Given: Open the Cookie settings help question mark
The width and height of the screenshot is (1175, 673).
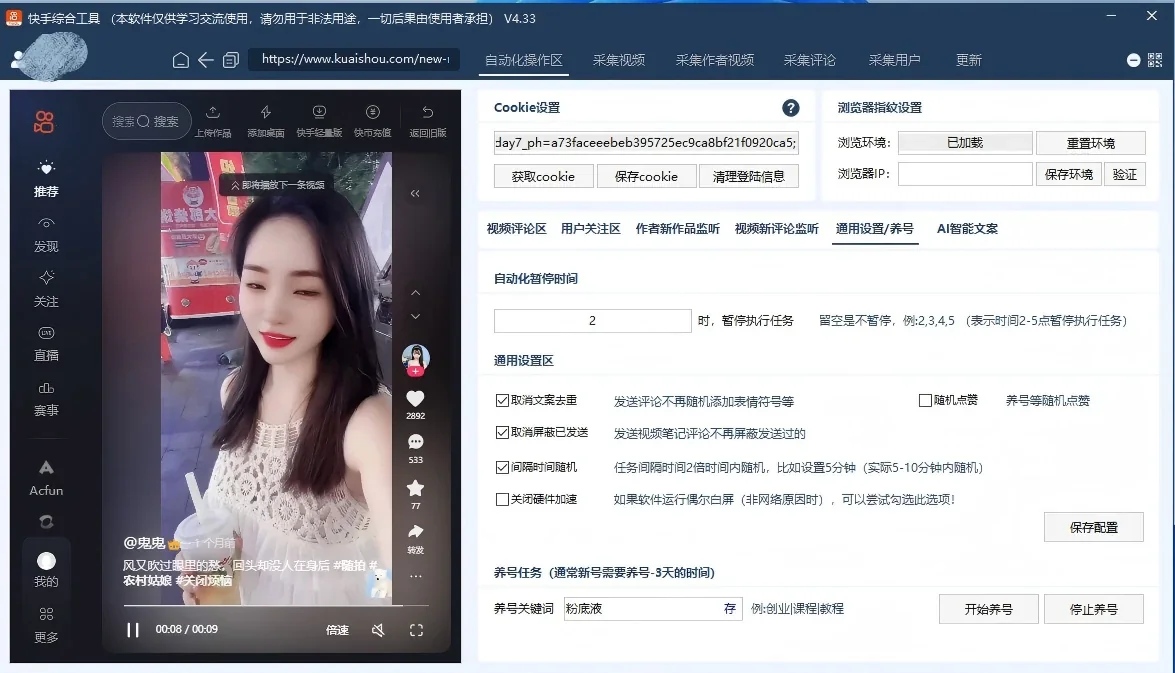Looking at the screenshot, I should pyautogui.click(x=790, y=108).
